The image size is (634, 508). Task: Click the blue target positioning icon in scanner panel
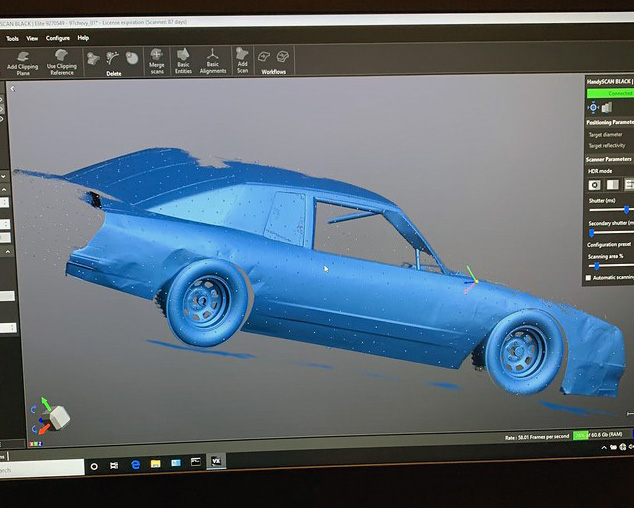pos(593,107)
